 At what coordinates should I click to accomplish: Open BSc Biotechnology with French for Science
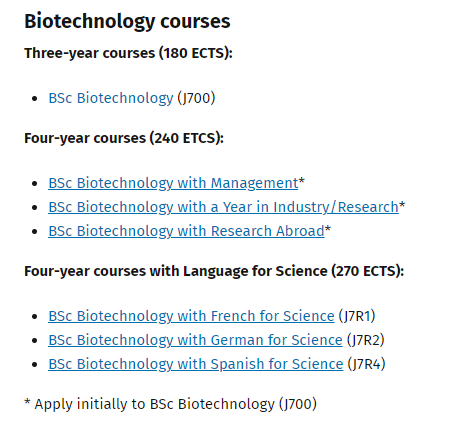pyautogui.click(x=191, y=316)
